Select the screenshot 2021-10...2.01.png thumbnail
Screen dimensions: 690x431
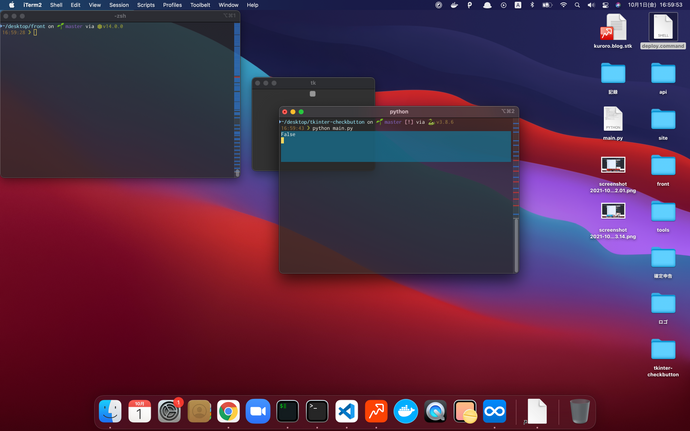pyautogui.click(x=613, y=165)
